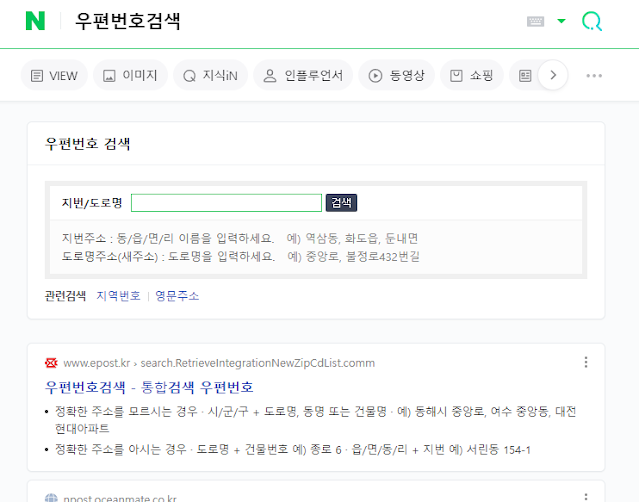Open the 지역번호 related search link

118,296
